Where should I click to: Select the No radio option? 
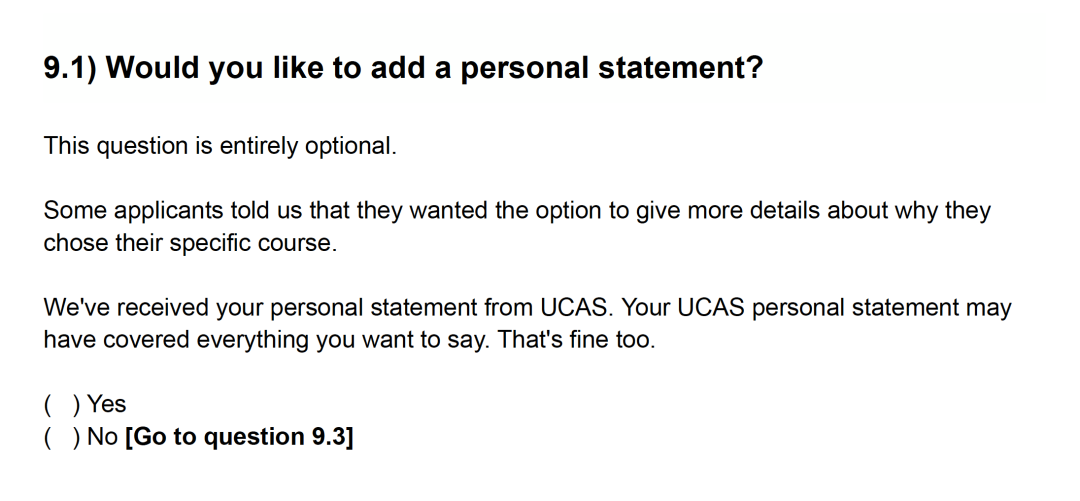[x=62, y=437]
